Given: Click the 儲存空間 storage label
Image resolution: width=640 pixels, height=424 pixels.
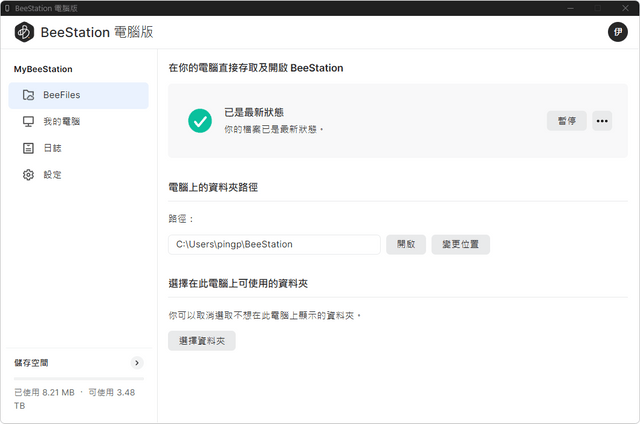Looking at the screenshot, I should [31, 363].
